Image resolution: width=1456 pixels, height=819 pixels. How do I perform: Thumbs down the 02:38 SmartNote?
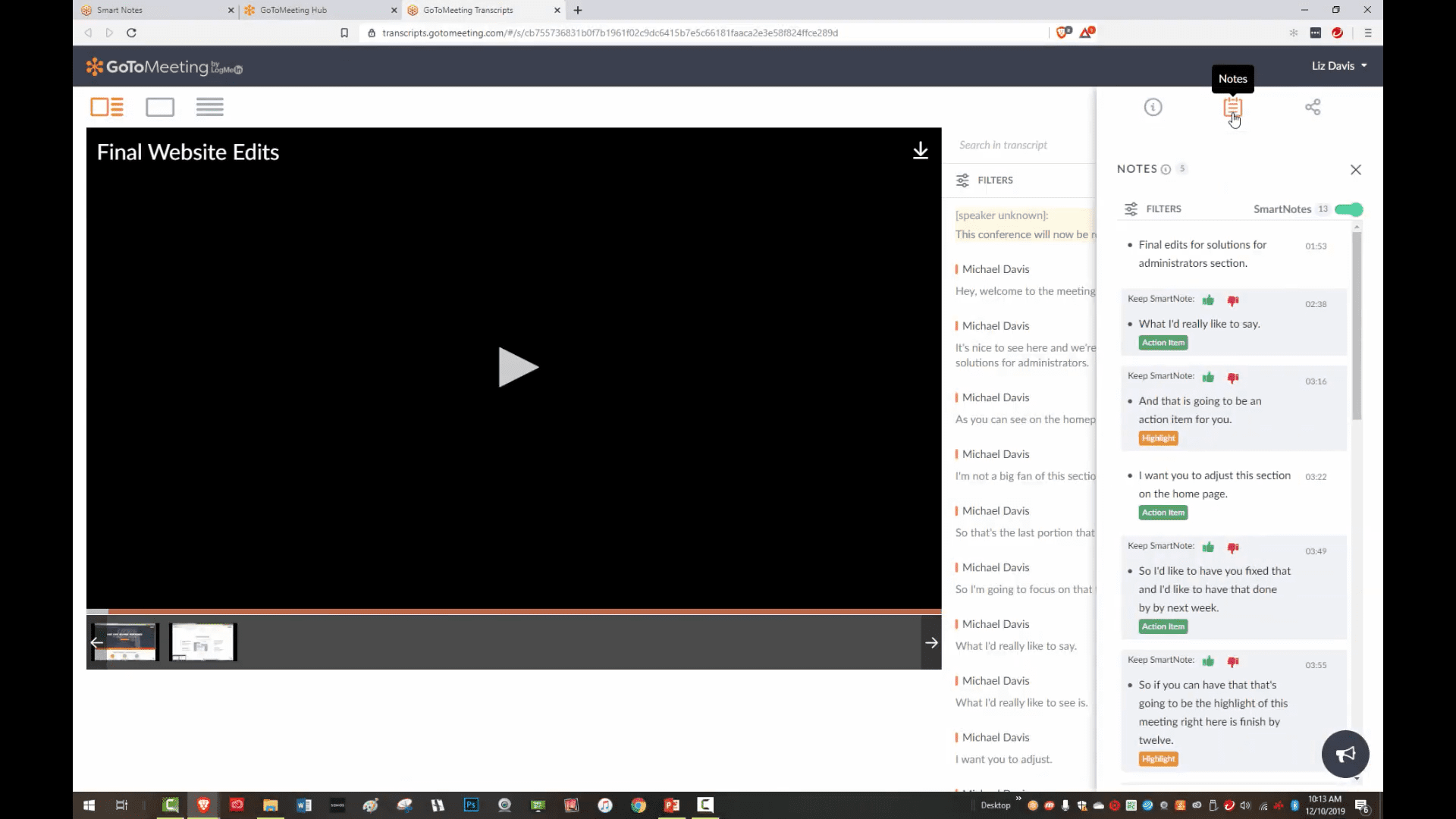[1233, 300]
